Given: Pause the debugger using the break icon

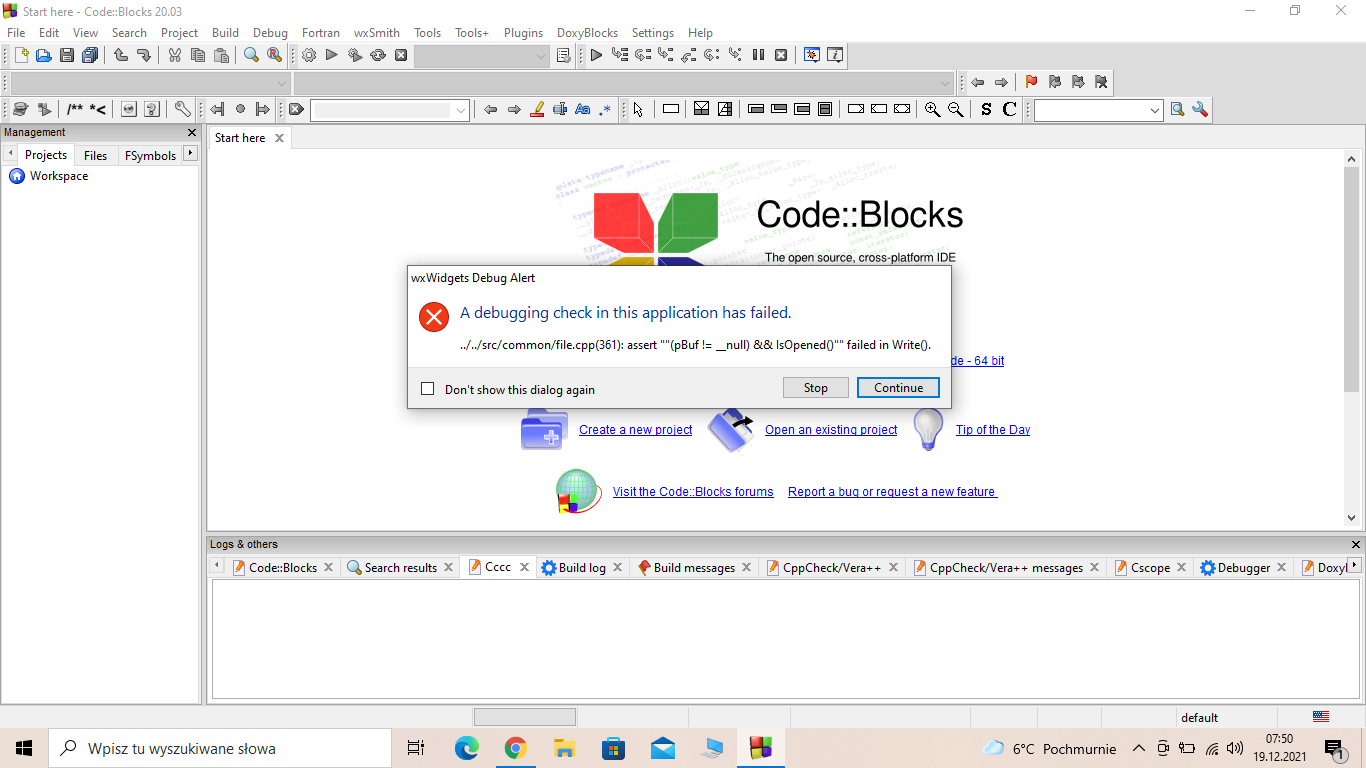Looking at the screenshot, I should 759,55.
